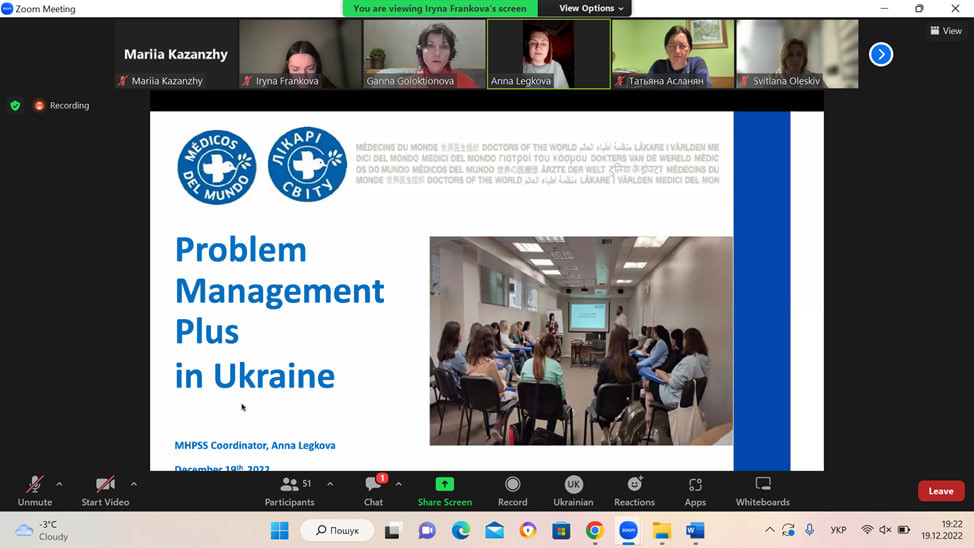Click the Médicos del Mundo logo
Screen dimensions: 974x548
click(217, 167)
